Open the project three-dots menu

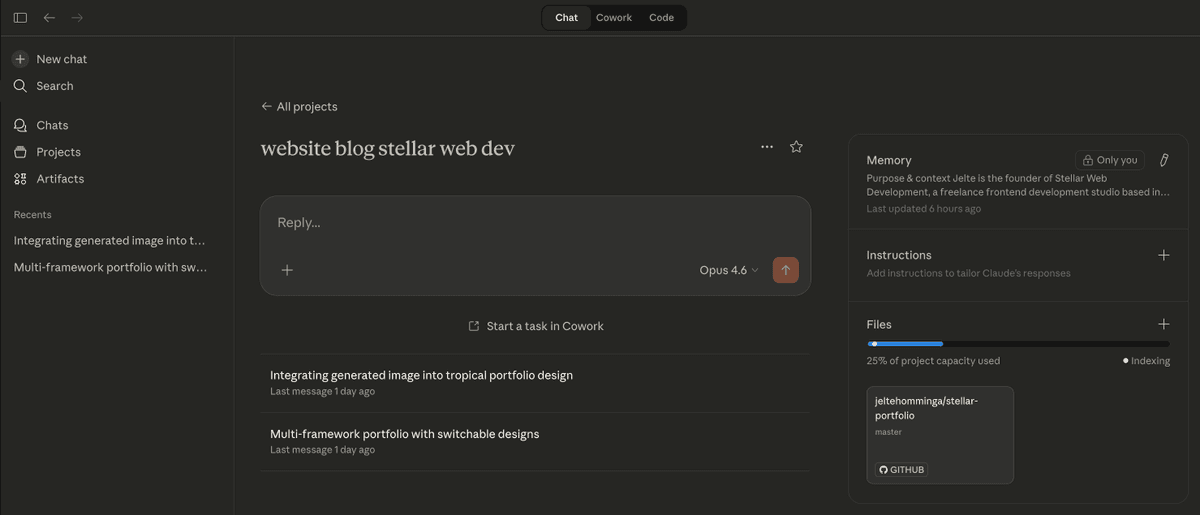coord(767,147)
